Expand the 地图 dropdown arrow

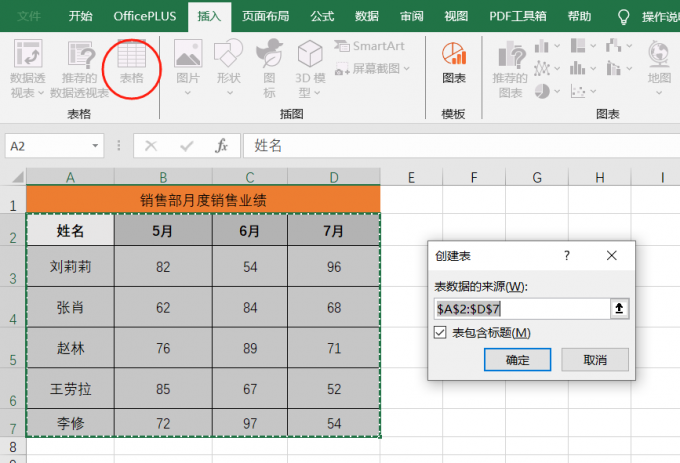[659, 93]
